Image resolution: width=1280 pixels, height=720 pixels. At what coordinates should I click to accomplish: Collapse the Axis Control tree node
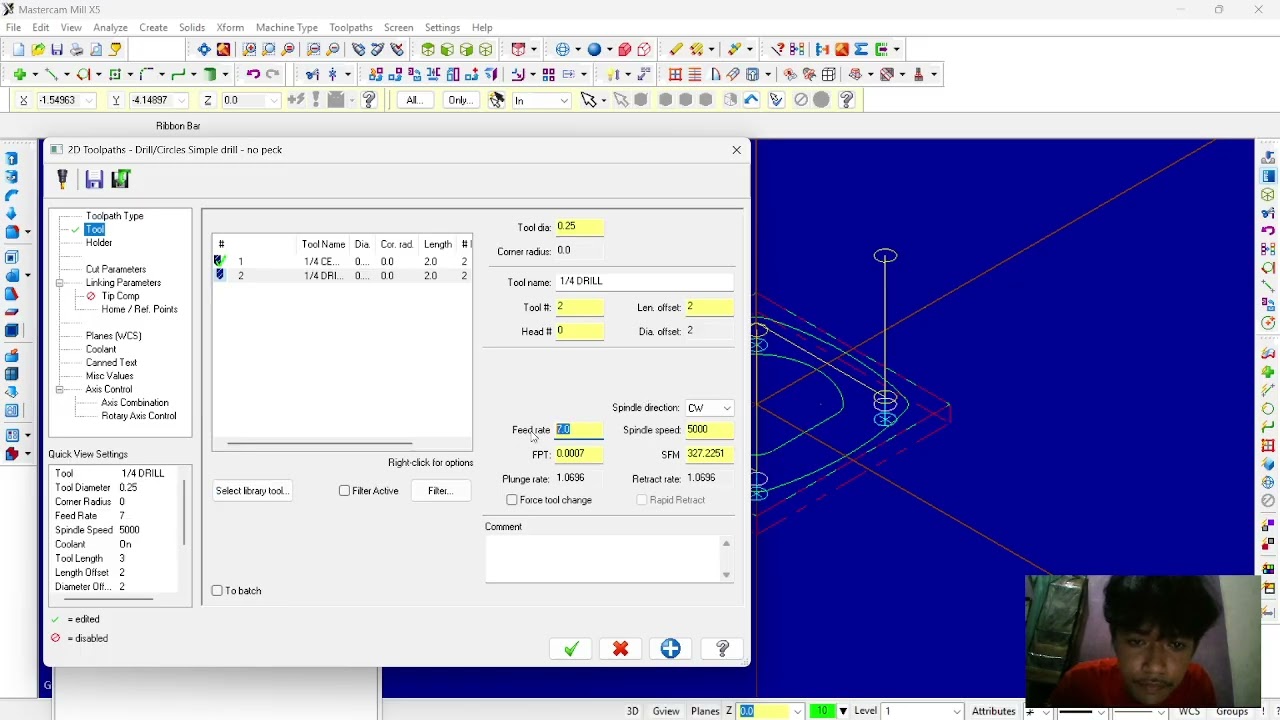click(x=60, y=389)
